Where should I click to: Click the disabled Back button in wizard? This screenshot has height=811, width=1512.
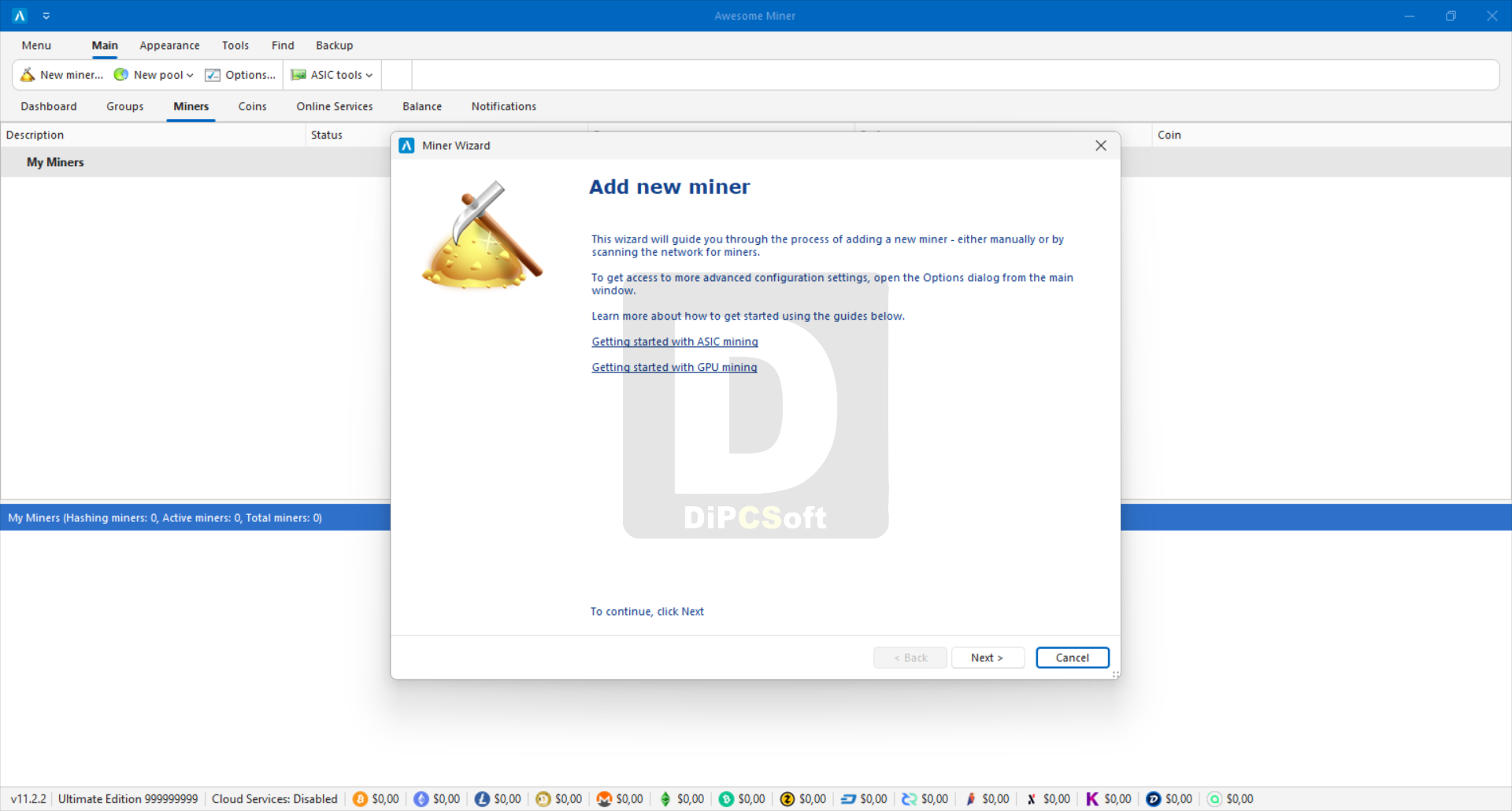pos(910,657)
